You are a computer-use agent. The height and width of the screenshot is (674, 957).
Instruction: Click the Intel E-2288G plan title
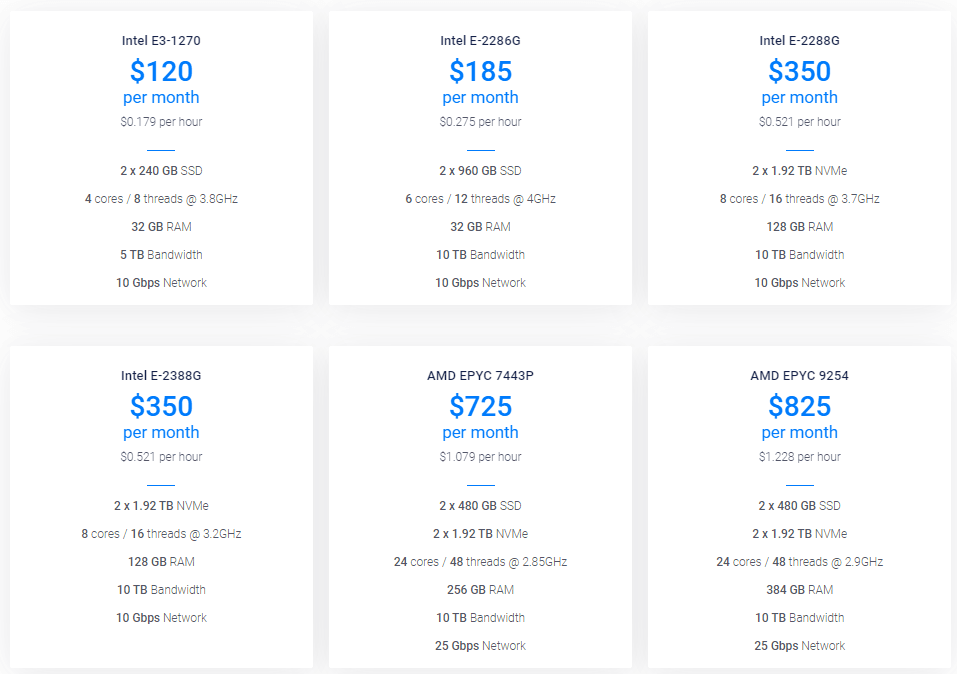(800, 40)
